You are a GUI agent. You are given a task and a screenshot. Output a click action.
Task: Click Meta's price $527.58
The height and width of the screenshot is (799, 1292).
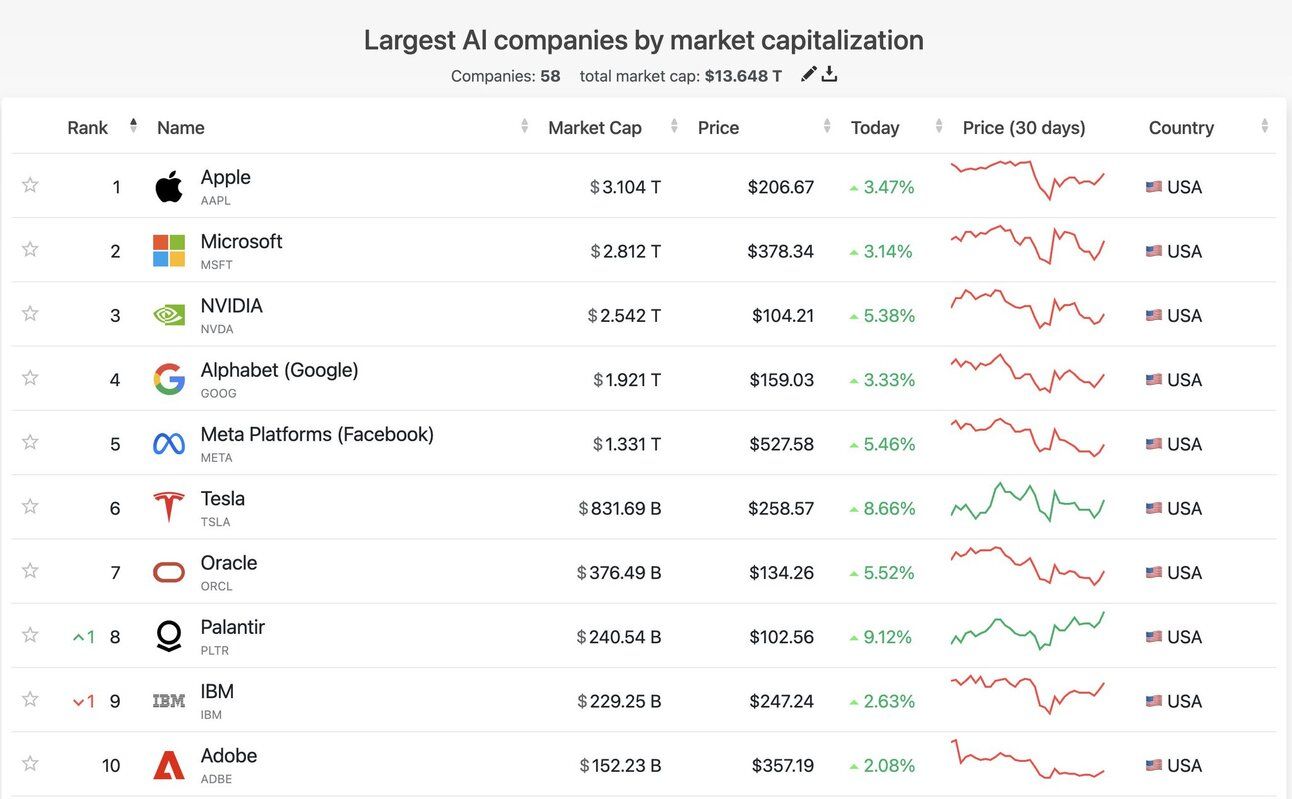[781, 444]
